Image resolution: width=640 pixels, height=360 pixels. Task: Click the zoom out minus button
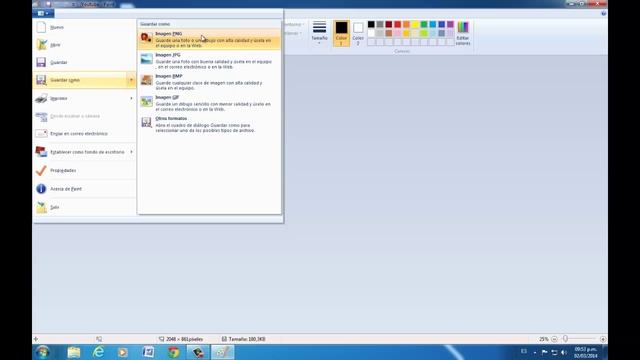[554, 339]
